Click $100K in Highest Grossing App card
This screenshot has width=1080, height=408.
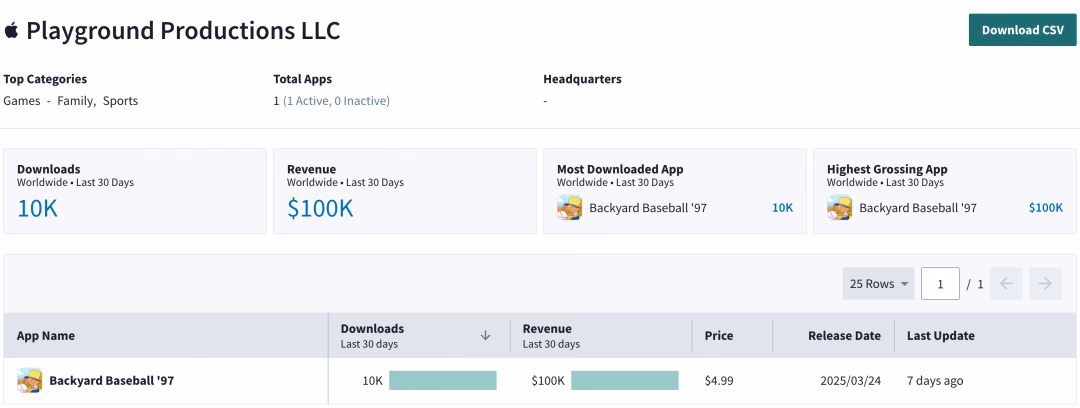(x=1046, y=207)
